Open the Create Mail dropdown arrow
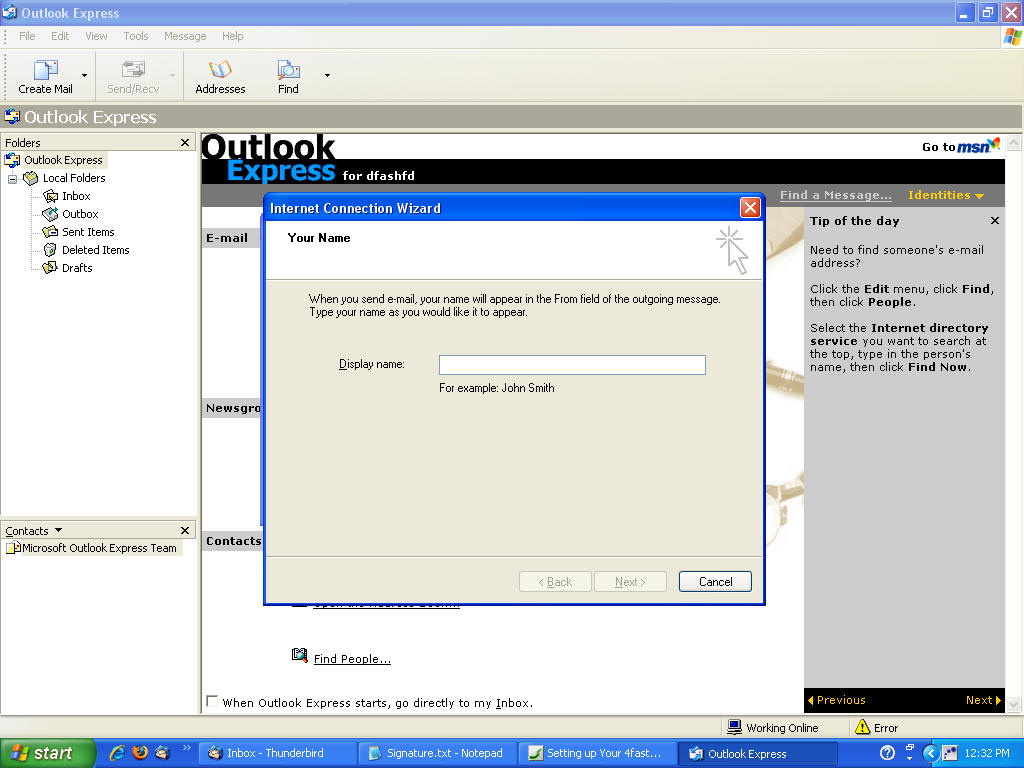Image resolution: width=1024 pixels, height=768 pixels. click(x=84, y=76)
